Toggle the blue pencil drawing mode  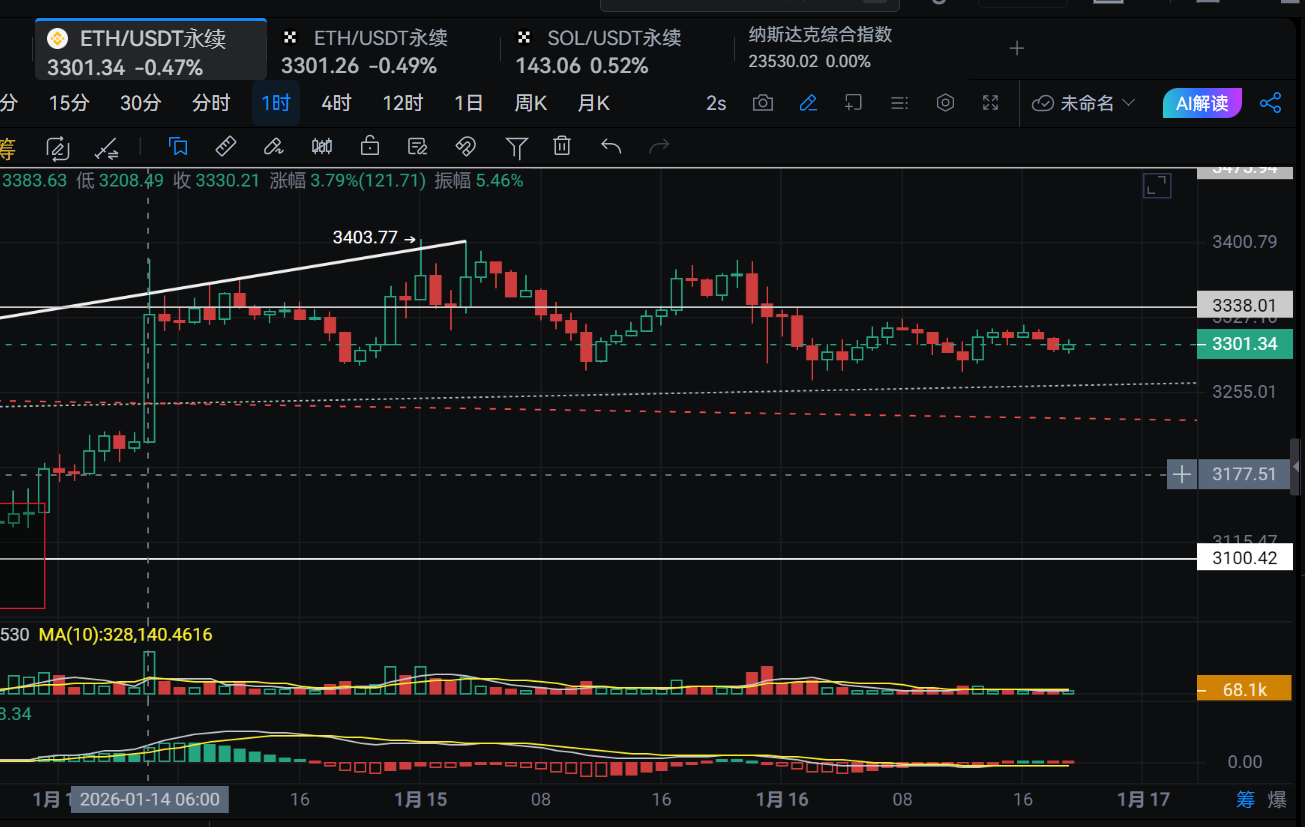coord(808,103)
